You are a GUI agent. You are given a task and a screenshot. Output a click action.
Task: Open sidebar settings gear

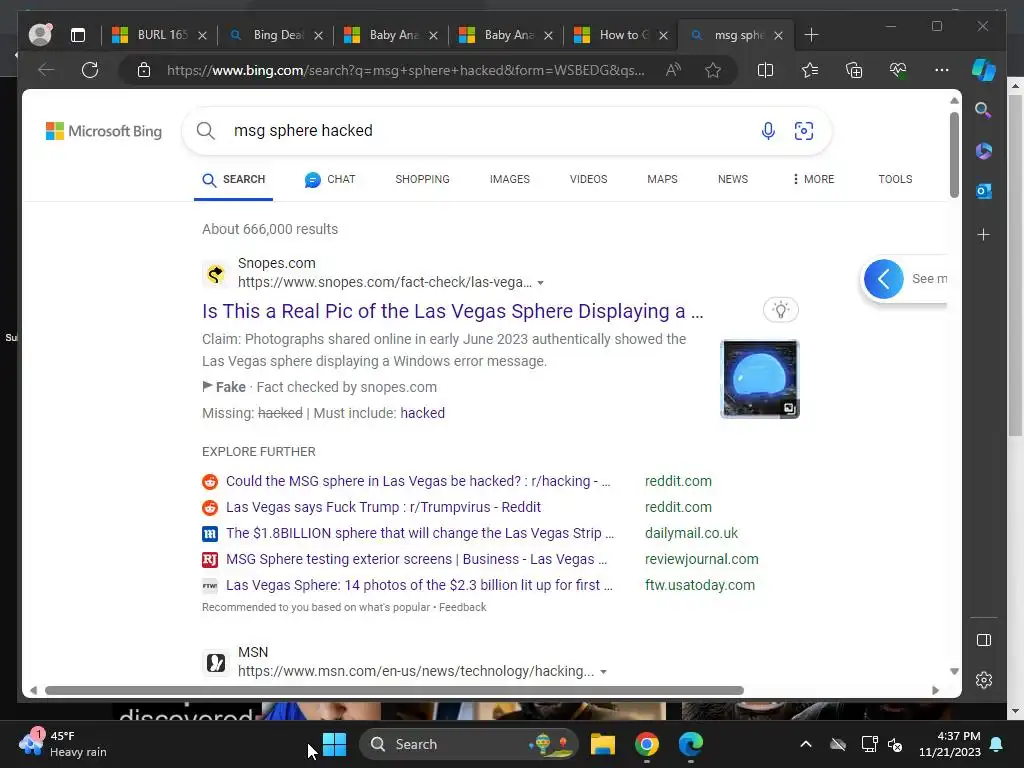pos(984,680)
